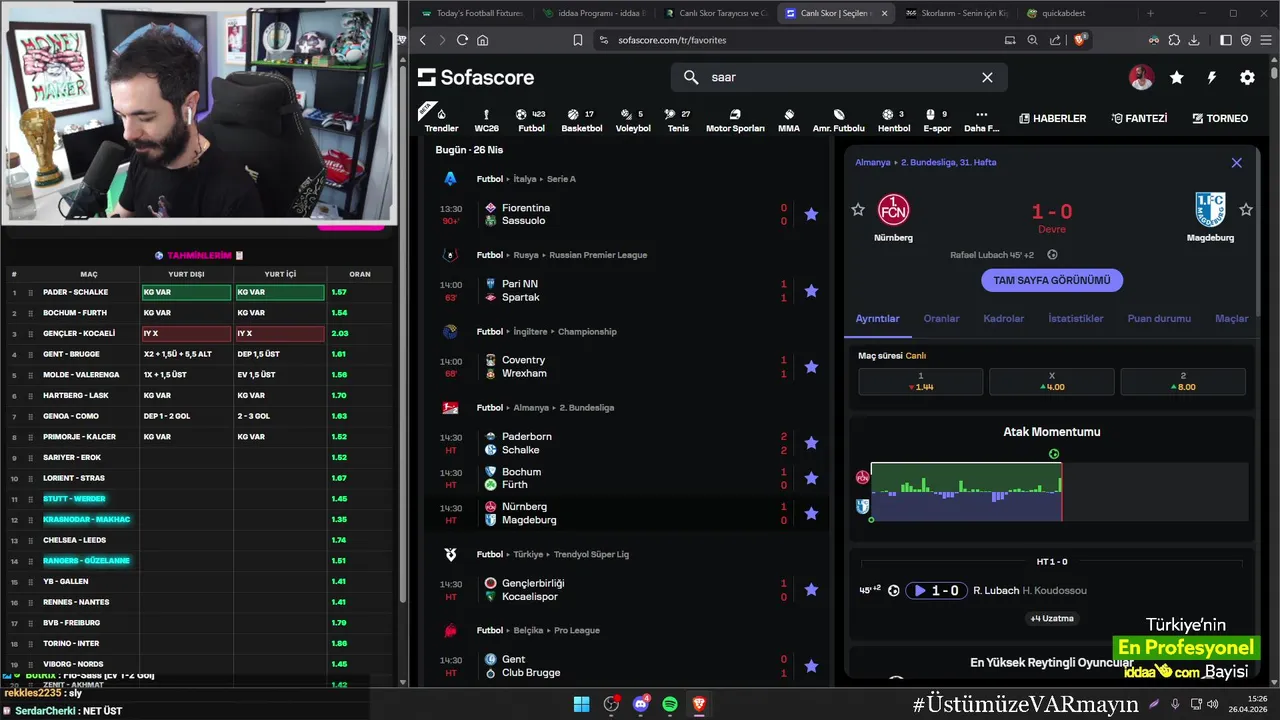1280x720 pixels.
Task: Favorite the Nürnberg team with its star
Action: pyautogui.click(x=857, y=210)
